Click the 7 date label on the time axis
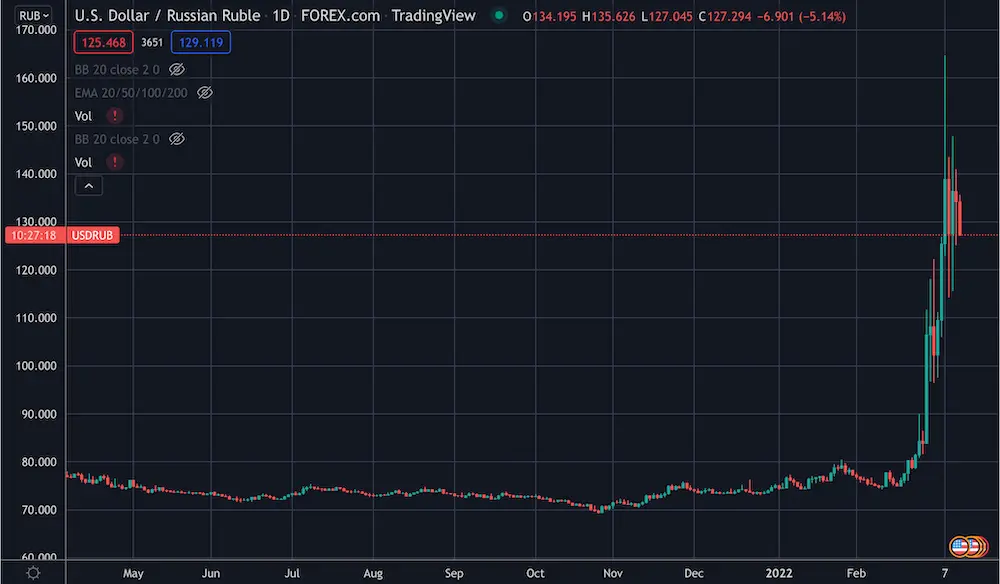The height and width of the screenshot is (584, 1000). tap(945, 573)
